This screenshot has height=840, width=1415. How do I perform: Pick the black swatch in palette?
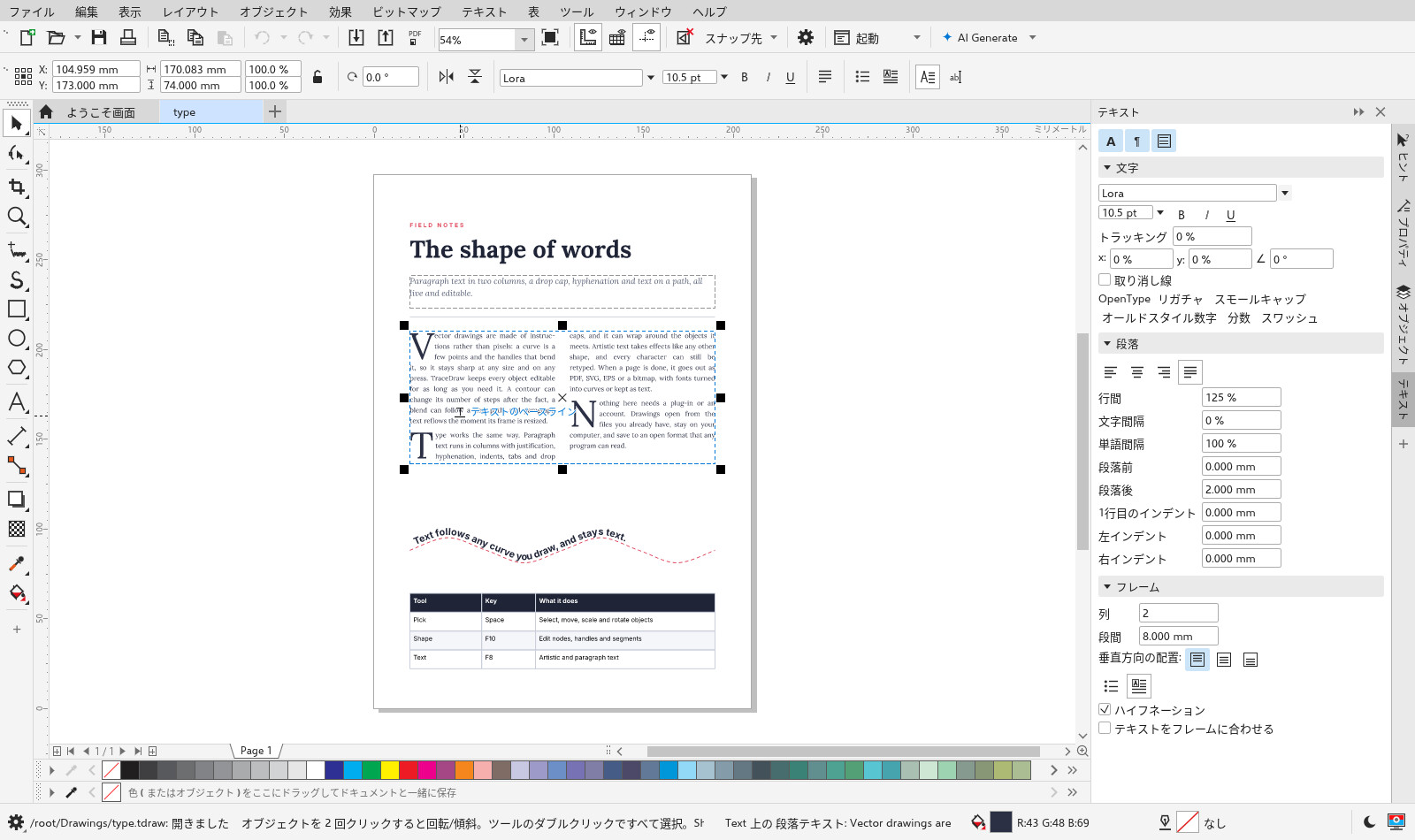[x=130, y=770]
